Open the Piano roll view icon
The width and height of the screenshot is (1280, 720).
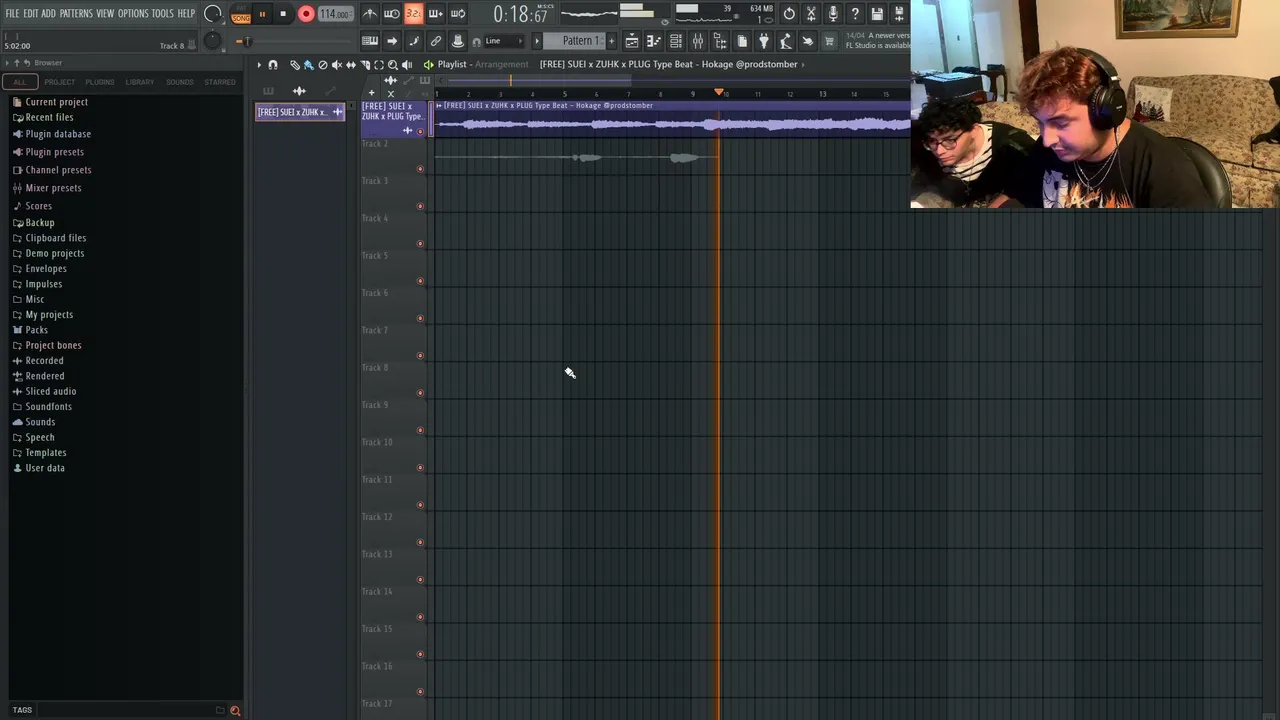[654, 41]
